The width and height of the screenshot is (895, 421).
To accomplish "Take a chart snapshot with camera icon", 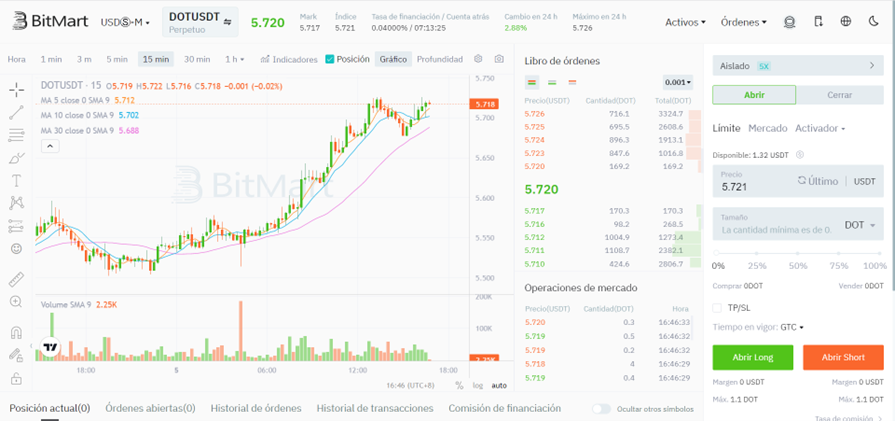I will [499, 59].
